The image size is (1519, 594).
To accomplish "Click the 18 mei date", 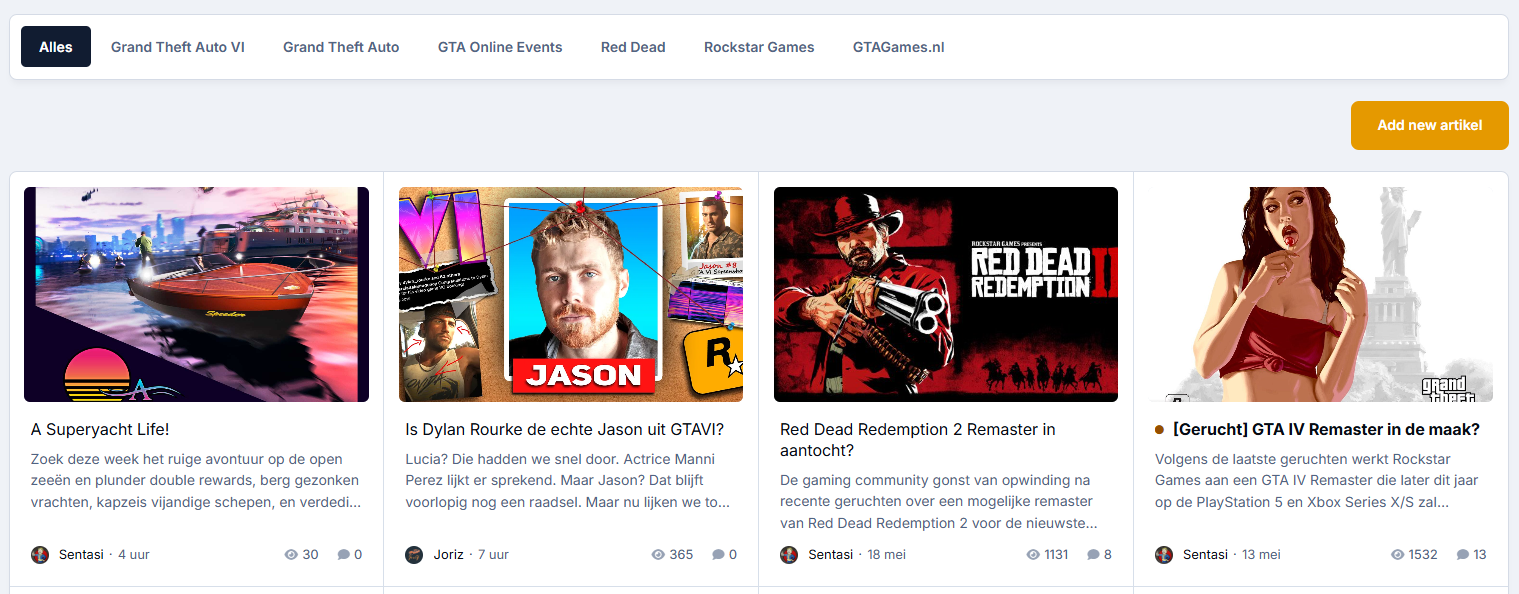I will 887,554.
